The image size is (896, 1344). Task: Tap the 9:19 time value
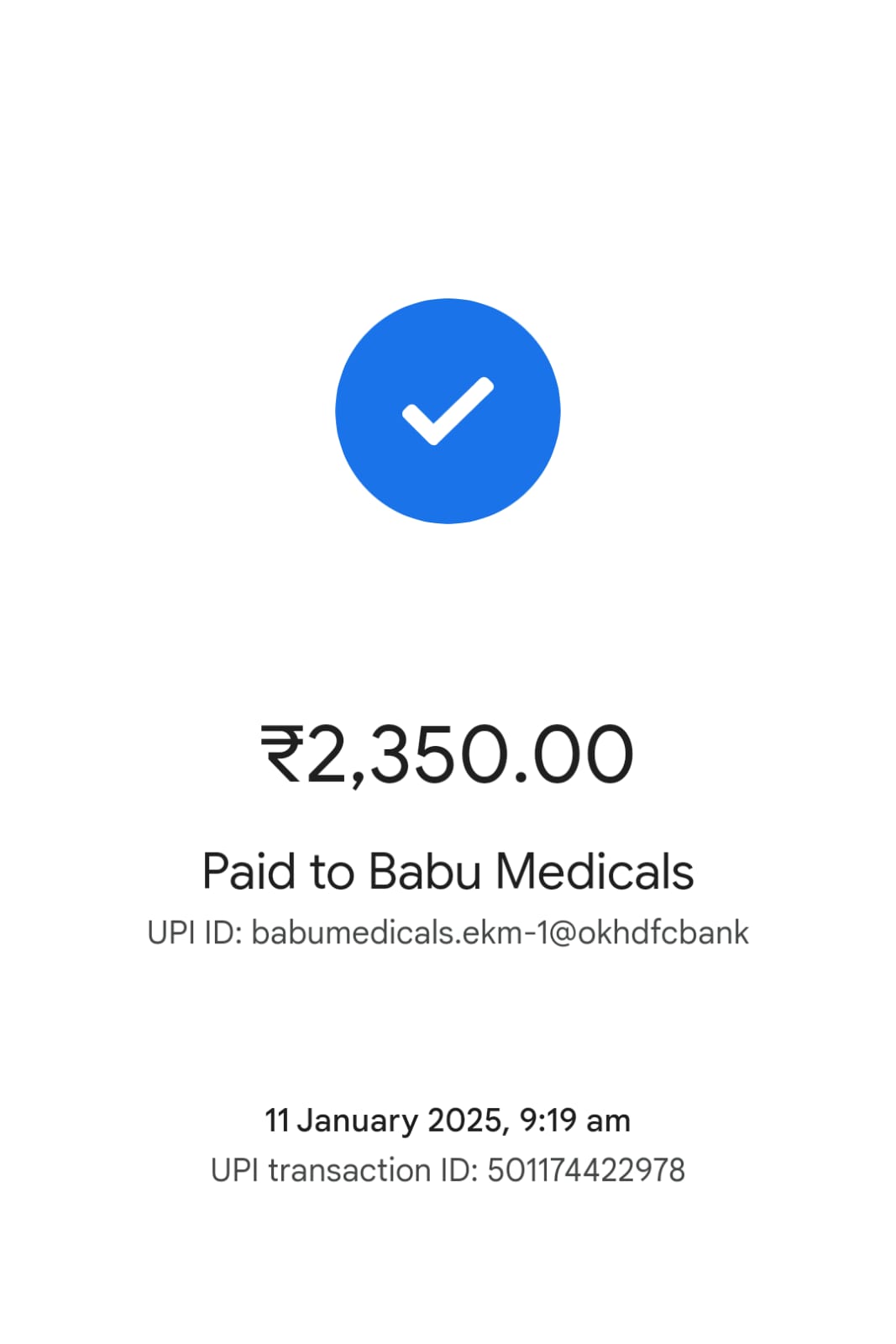pyautogui.click(x=548, y=1121)
